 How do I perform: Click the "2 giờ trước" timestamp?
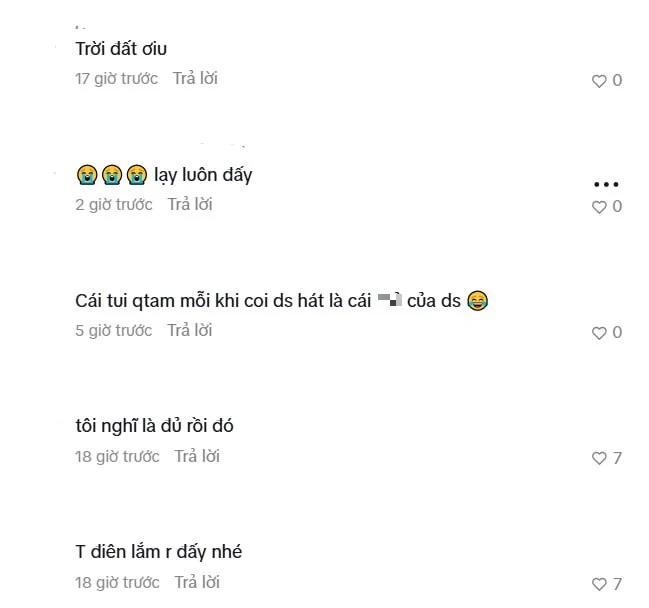[x=114, y=204]
